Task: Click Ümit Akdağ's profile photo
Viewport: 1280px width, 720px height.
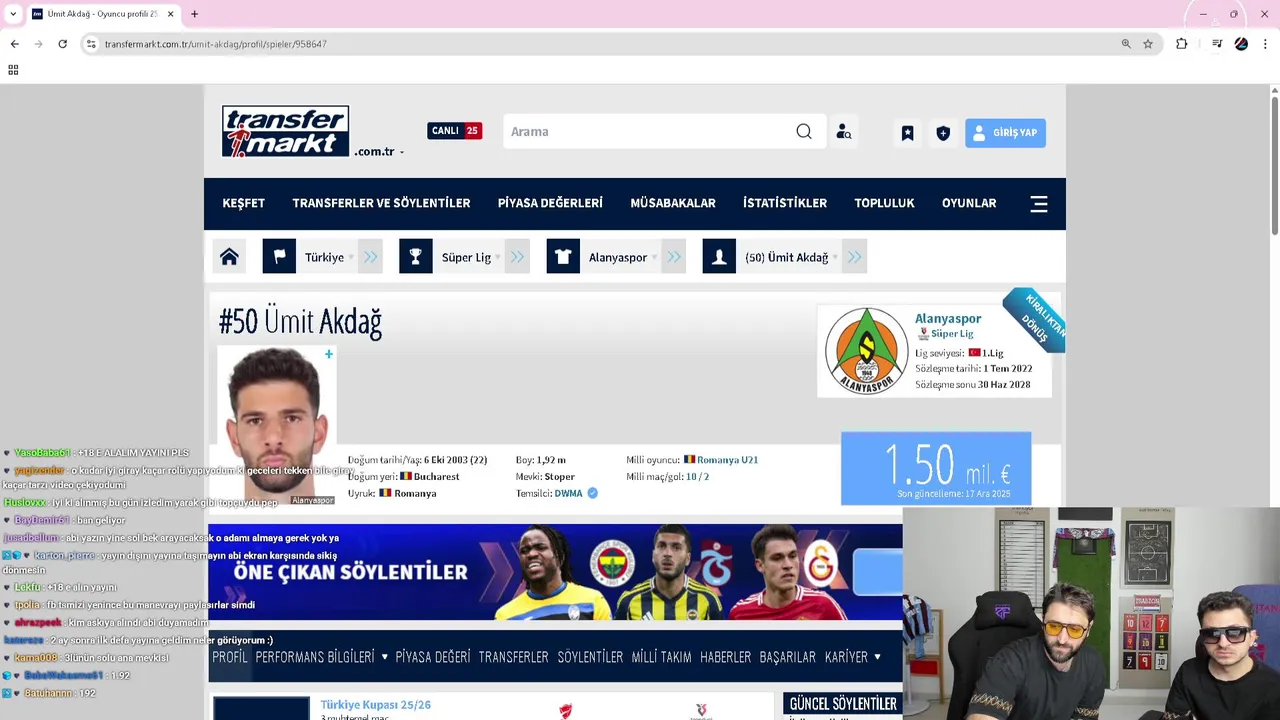Action: pos(276,426)
